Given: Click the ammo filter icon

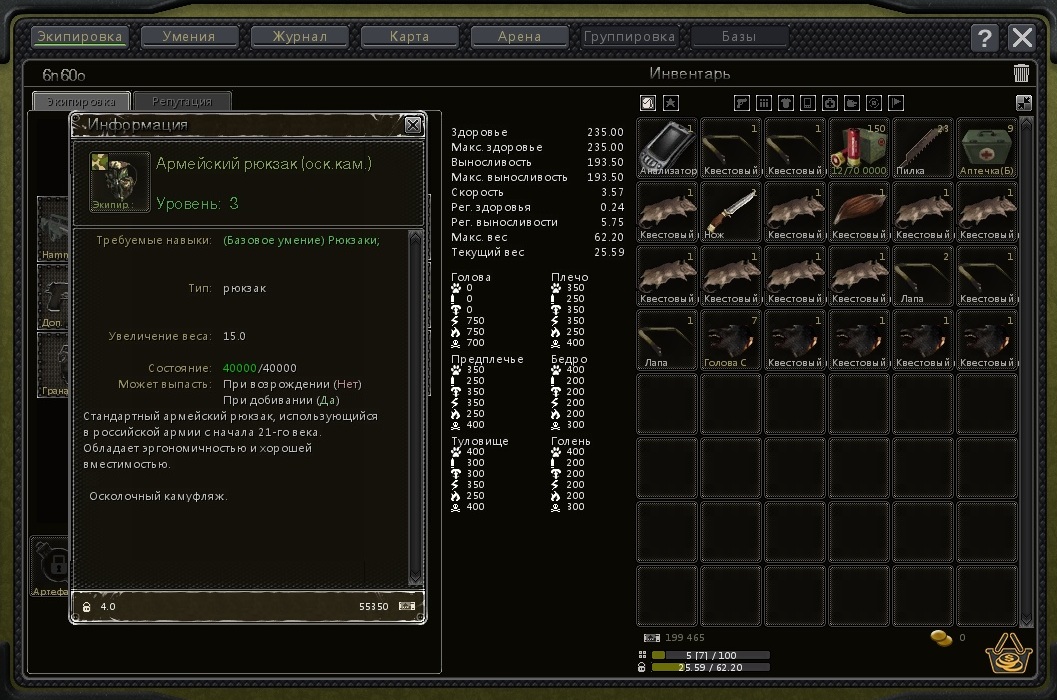Looking at the screenshot, I should pyautogui.click(x=764, y=102).
